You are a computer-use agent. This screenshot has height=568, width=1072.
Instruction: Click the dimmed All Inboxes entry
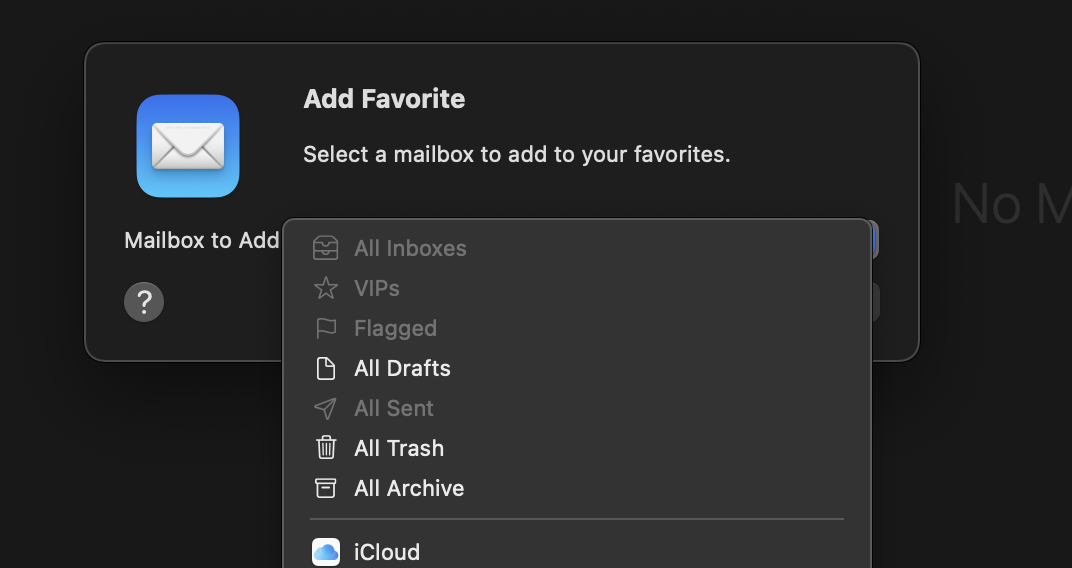(x=410, y=248)
